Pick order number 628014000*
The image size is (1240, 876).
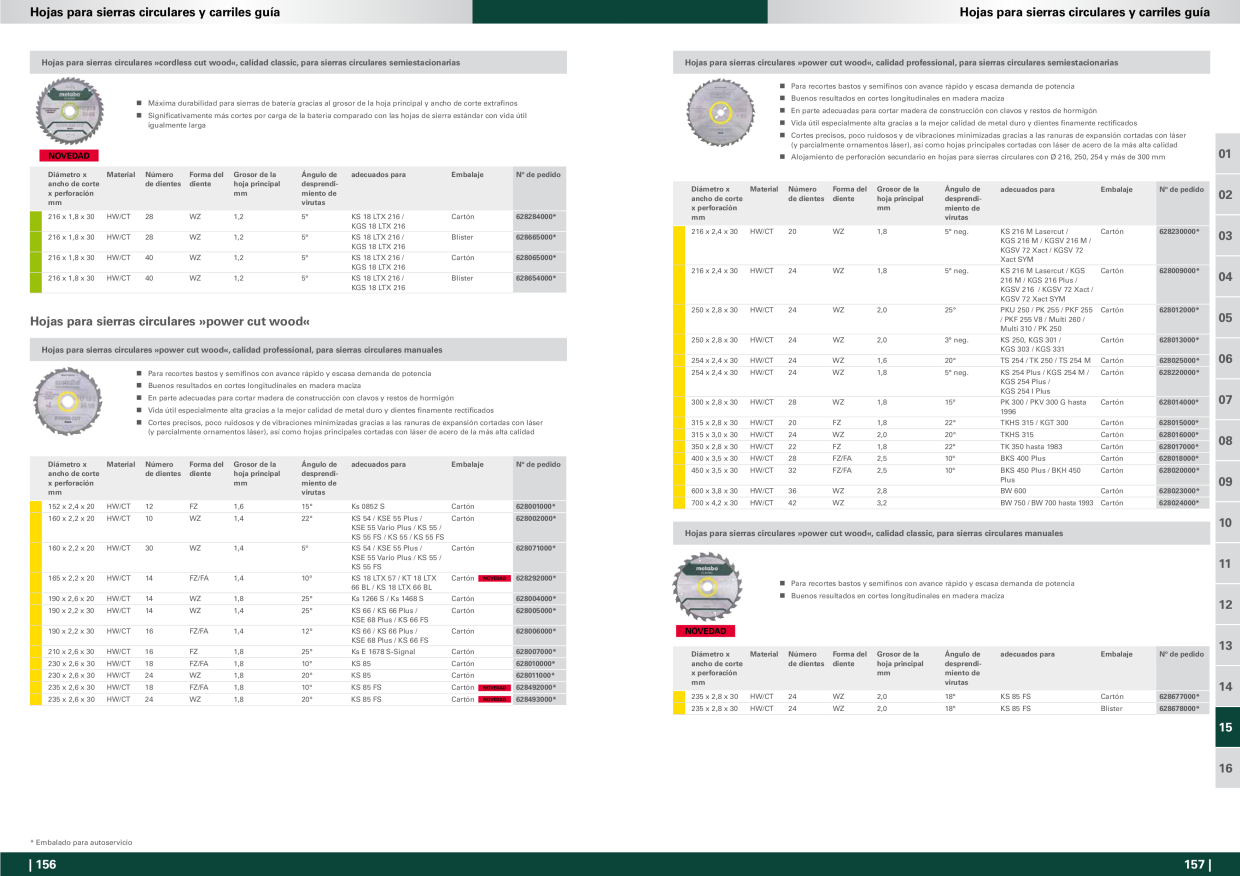coord(1179,403)
